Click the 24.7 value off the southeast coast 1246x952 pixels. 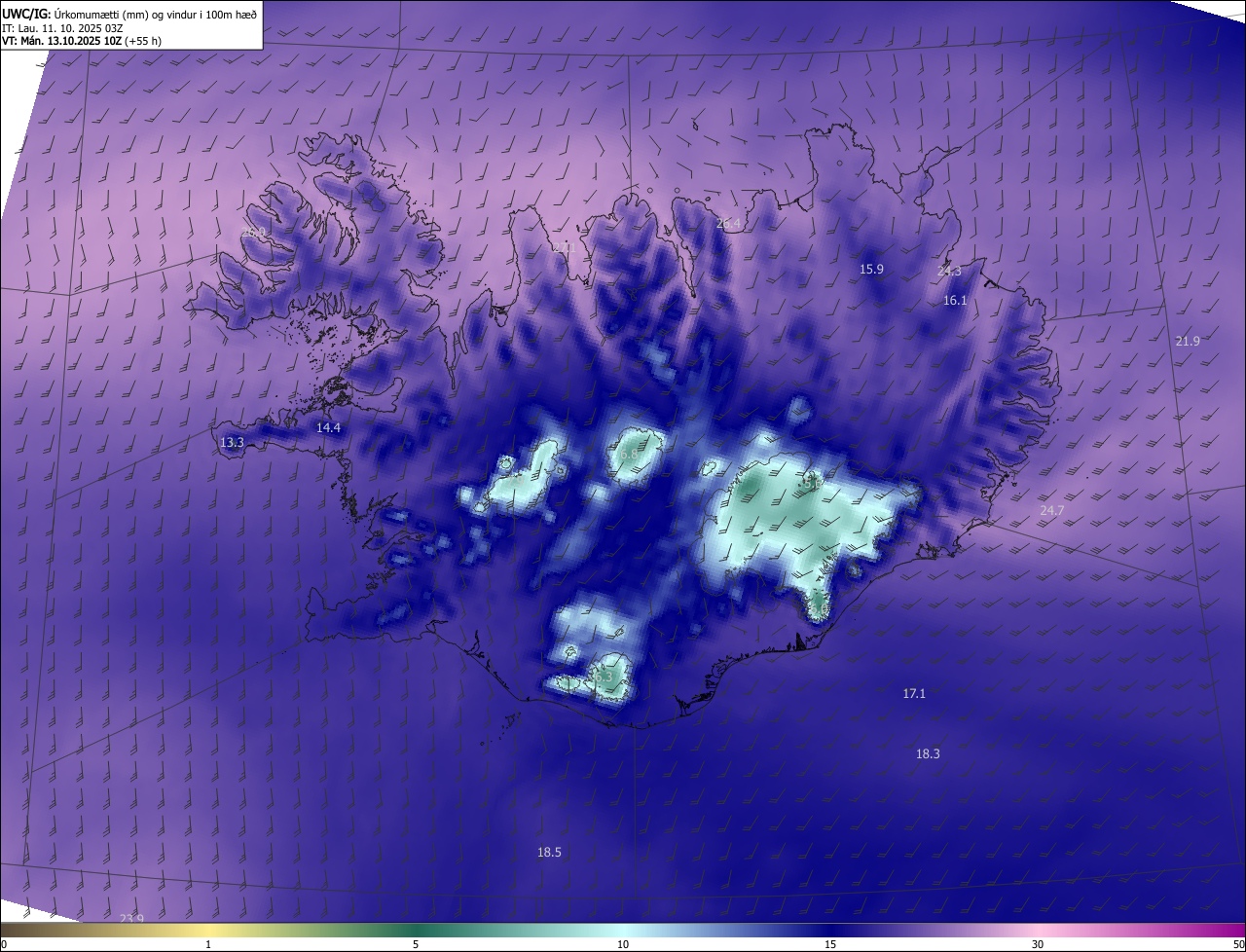[x=1052, y=511]
